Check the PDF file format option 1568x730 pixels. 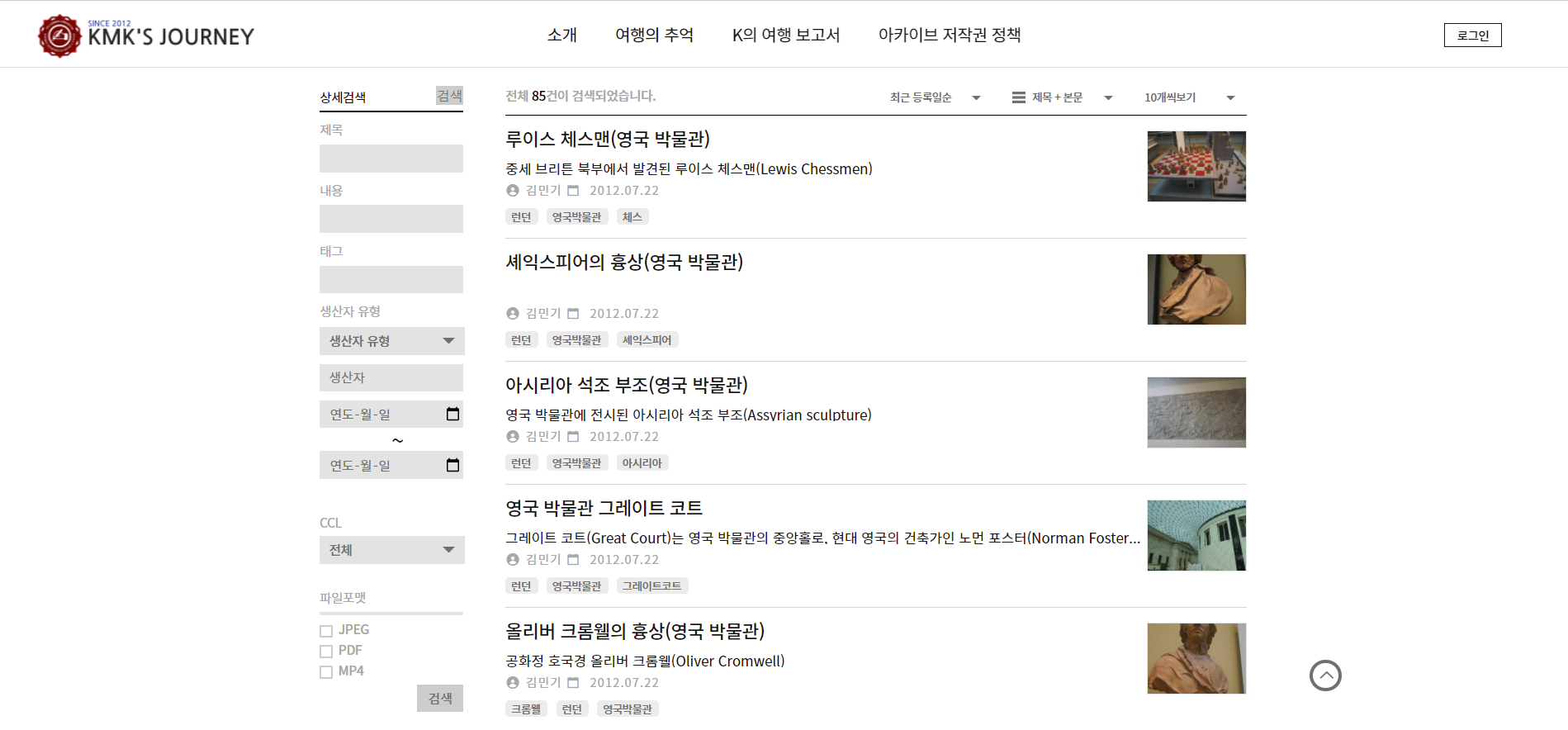(326, 652)
